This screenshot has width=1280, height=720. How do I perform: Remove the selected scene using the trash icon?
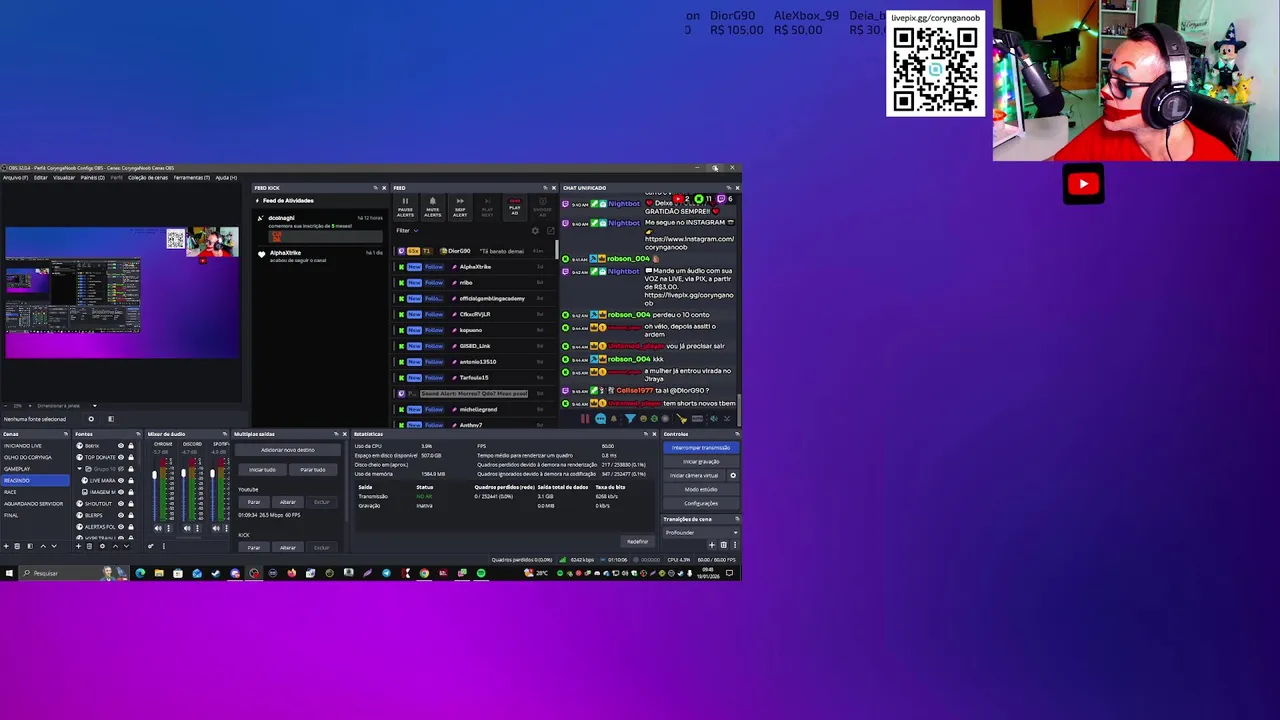17,546
